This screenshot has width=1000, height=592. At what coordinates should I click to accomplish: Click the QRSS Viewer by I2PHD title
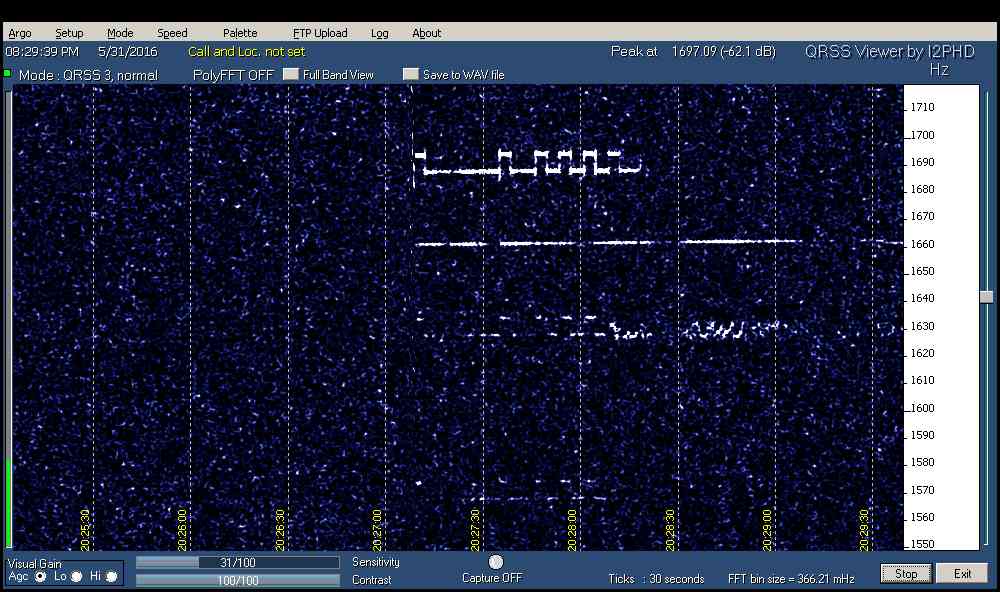890,52
